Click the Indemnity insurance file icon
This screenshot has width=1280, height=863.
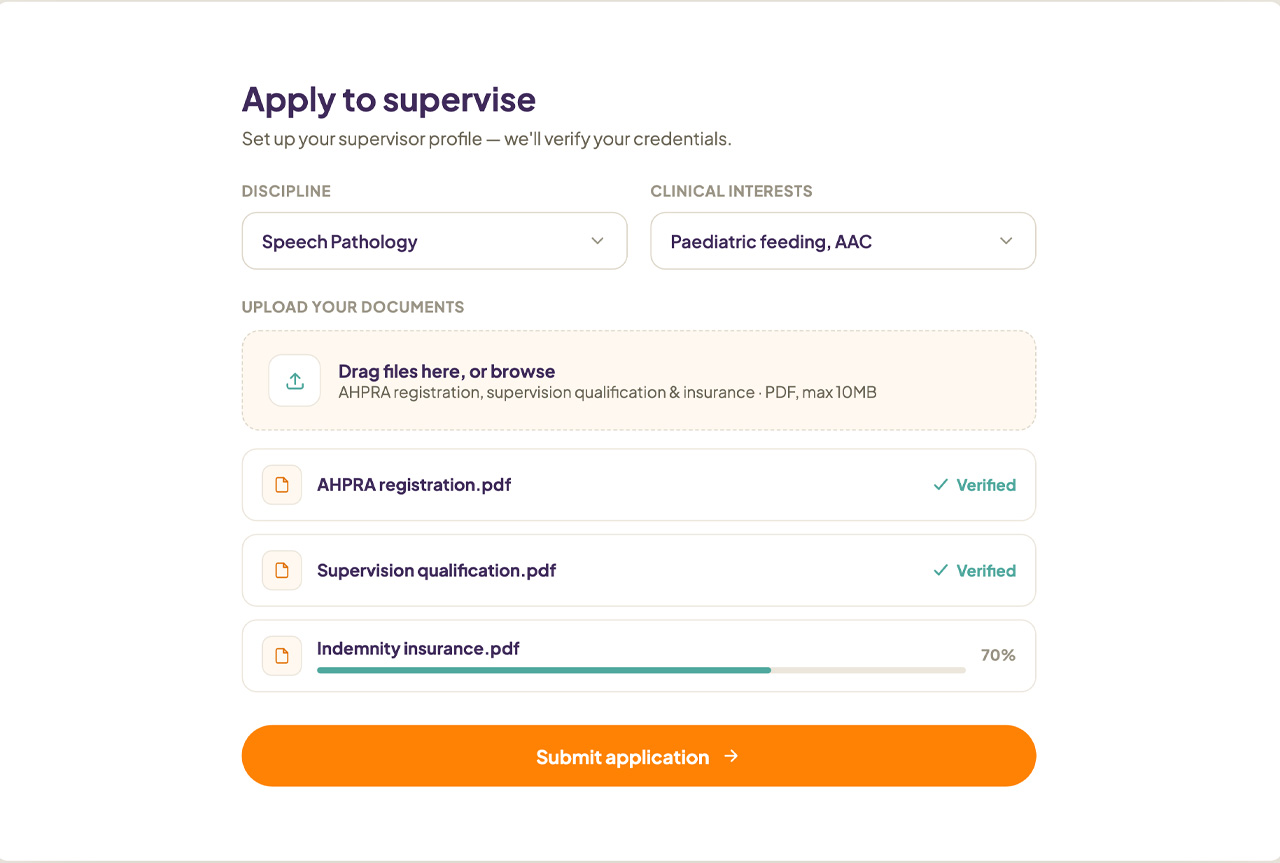point(282,656)
